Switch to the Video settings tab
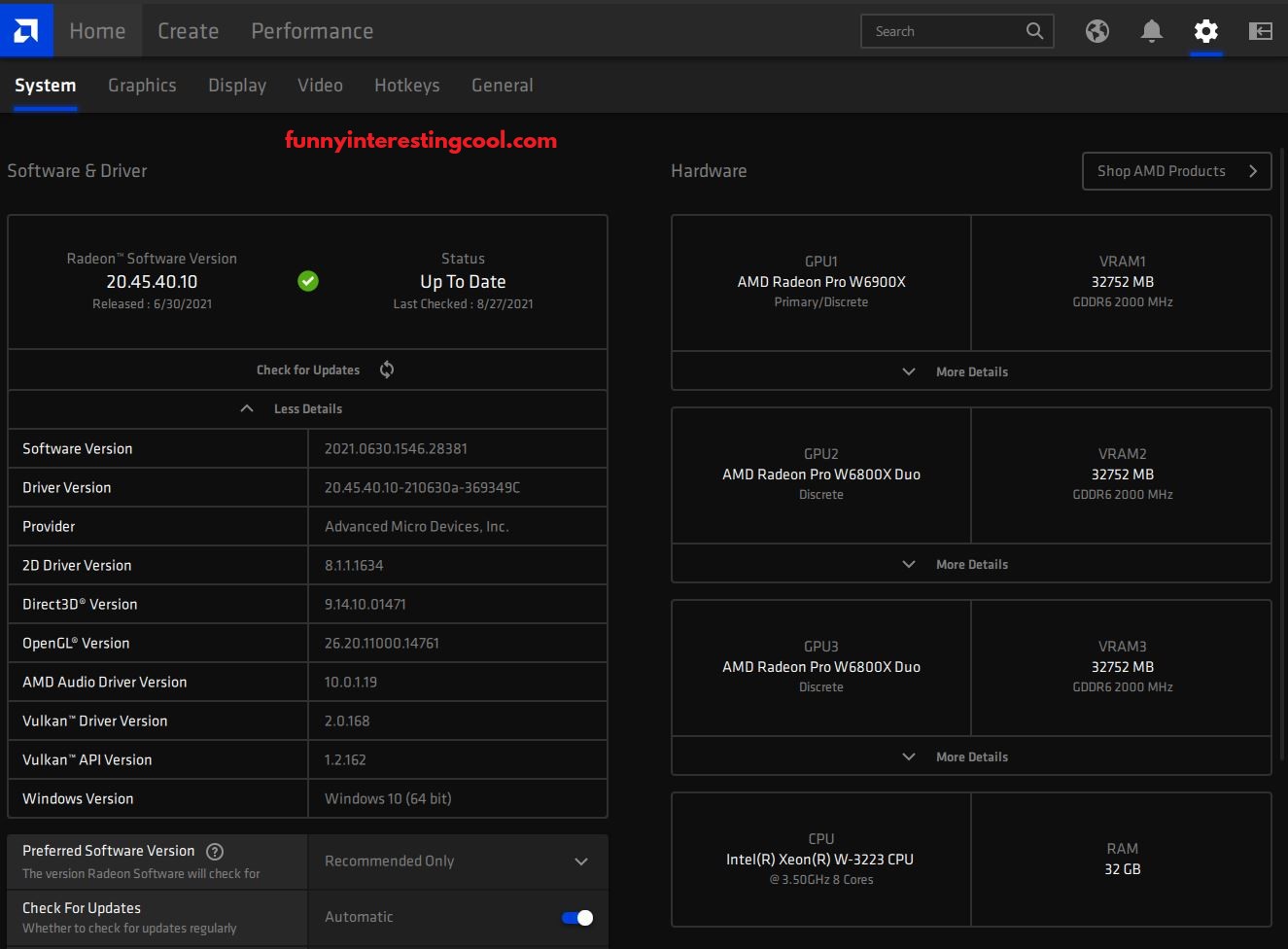The height and width of the screenshot is (949, 1288). click(320, 86)
